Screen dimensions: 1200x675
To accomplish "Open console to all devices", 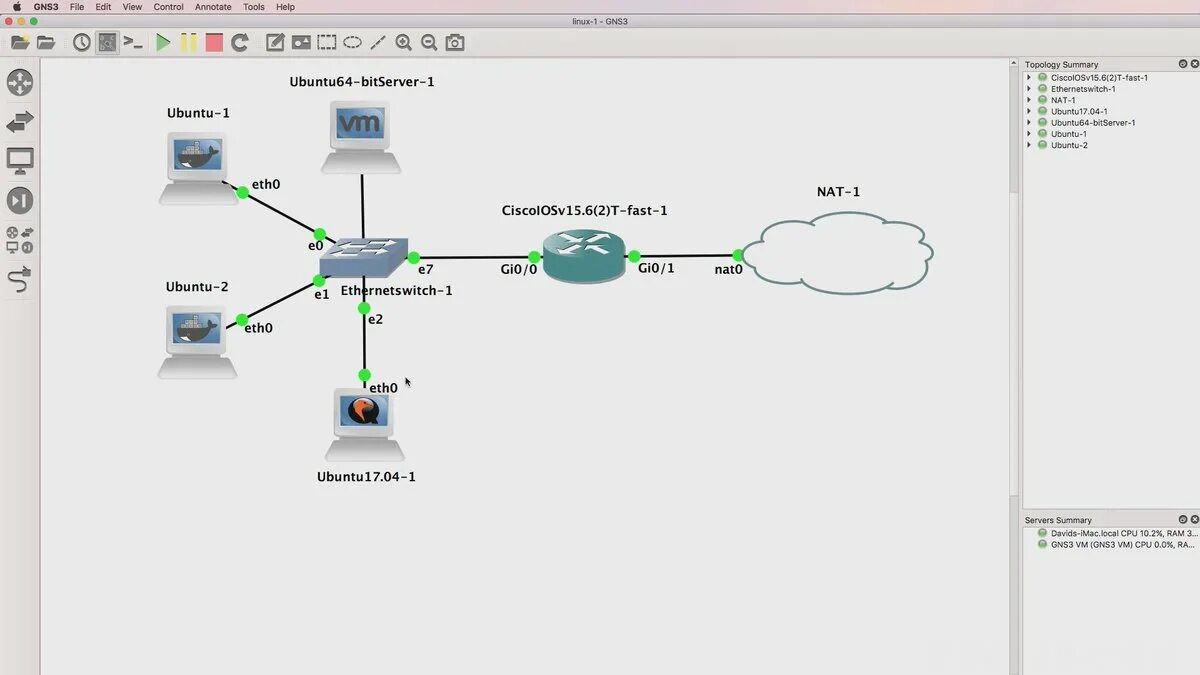I will pyautogui.click(x=133, y=43).
